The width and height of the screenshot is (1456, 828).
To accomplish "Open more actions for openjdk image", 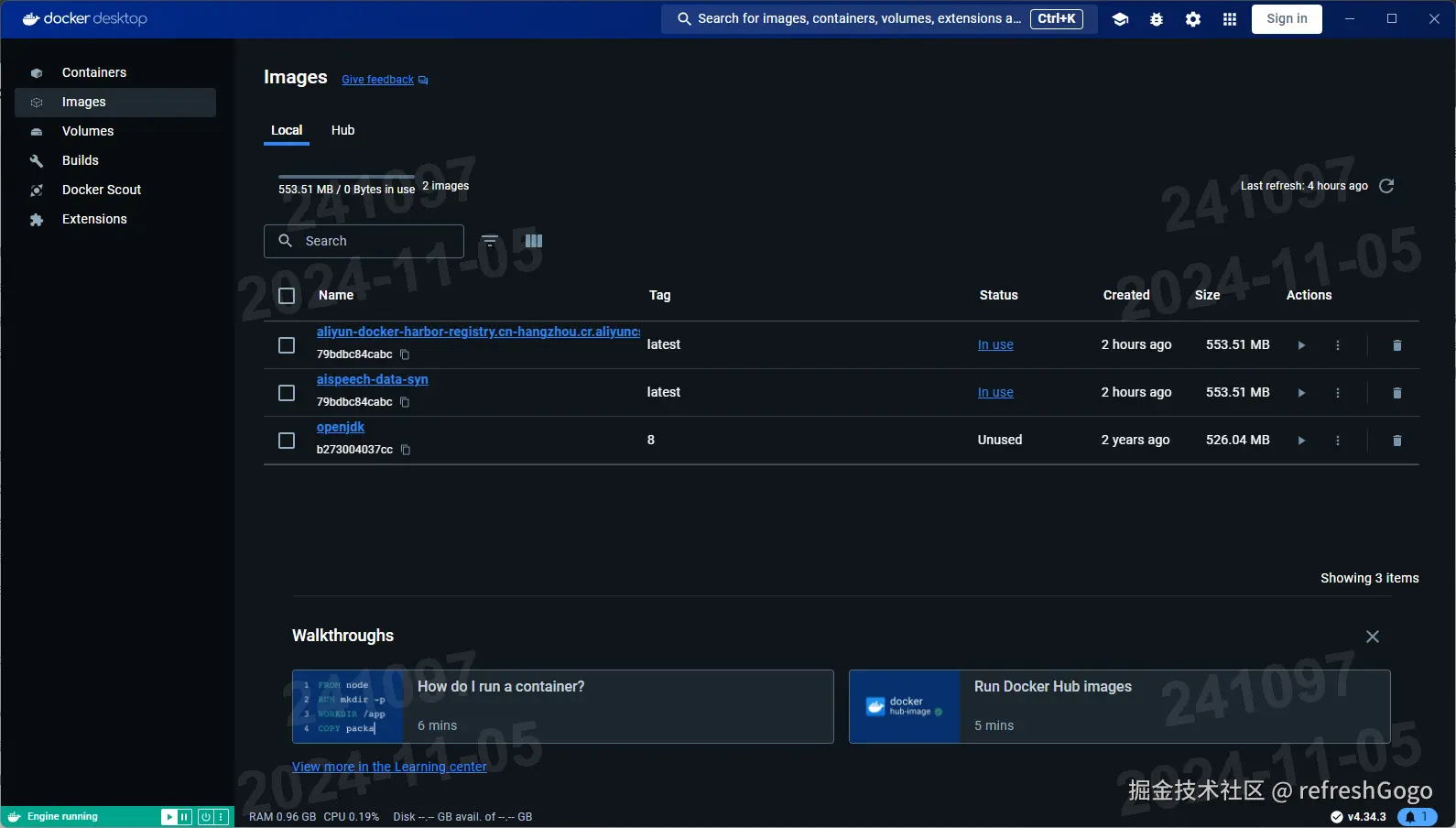I will [x=1338, y=441].
